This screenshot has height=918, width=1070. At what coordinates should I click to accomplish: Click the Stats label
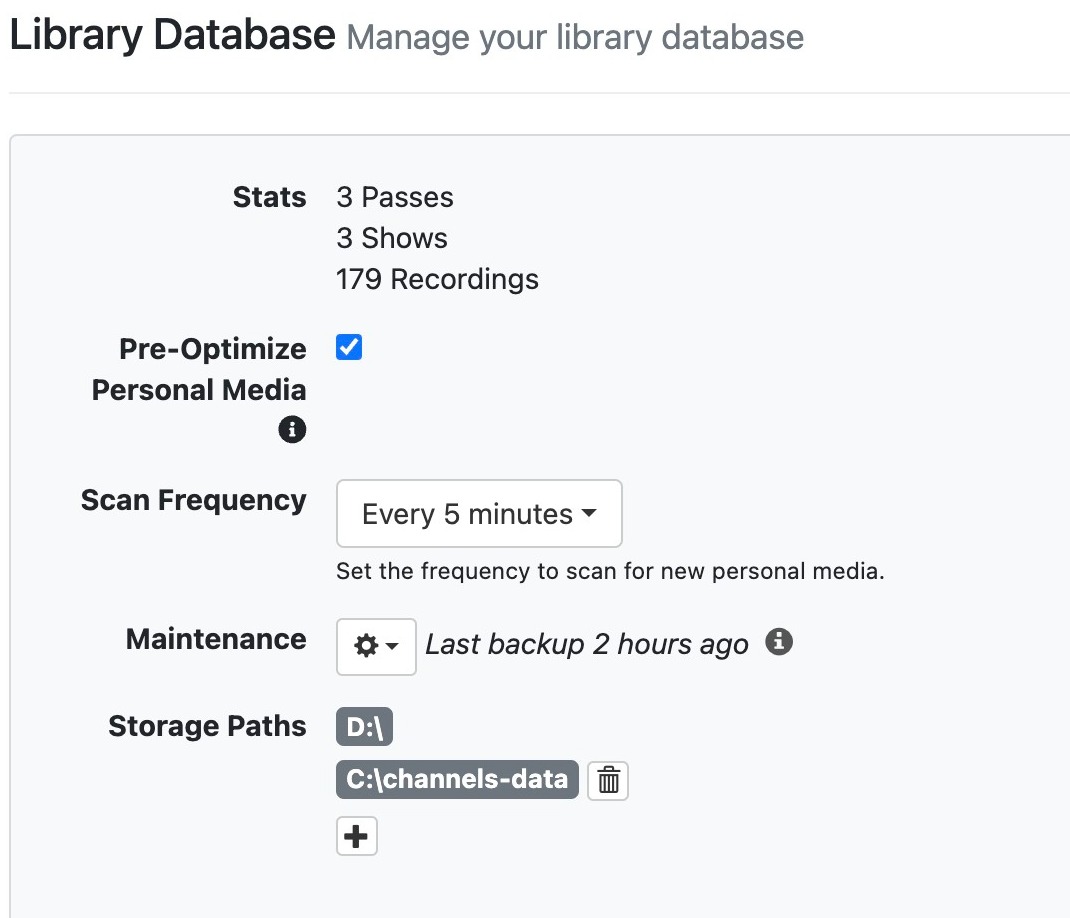(269, 197)
